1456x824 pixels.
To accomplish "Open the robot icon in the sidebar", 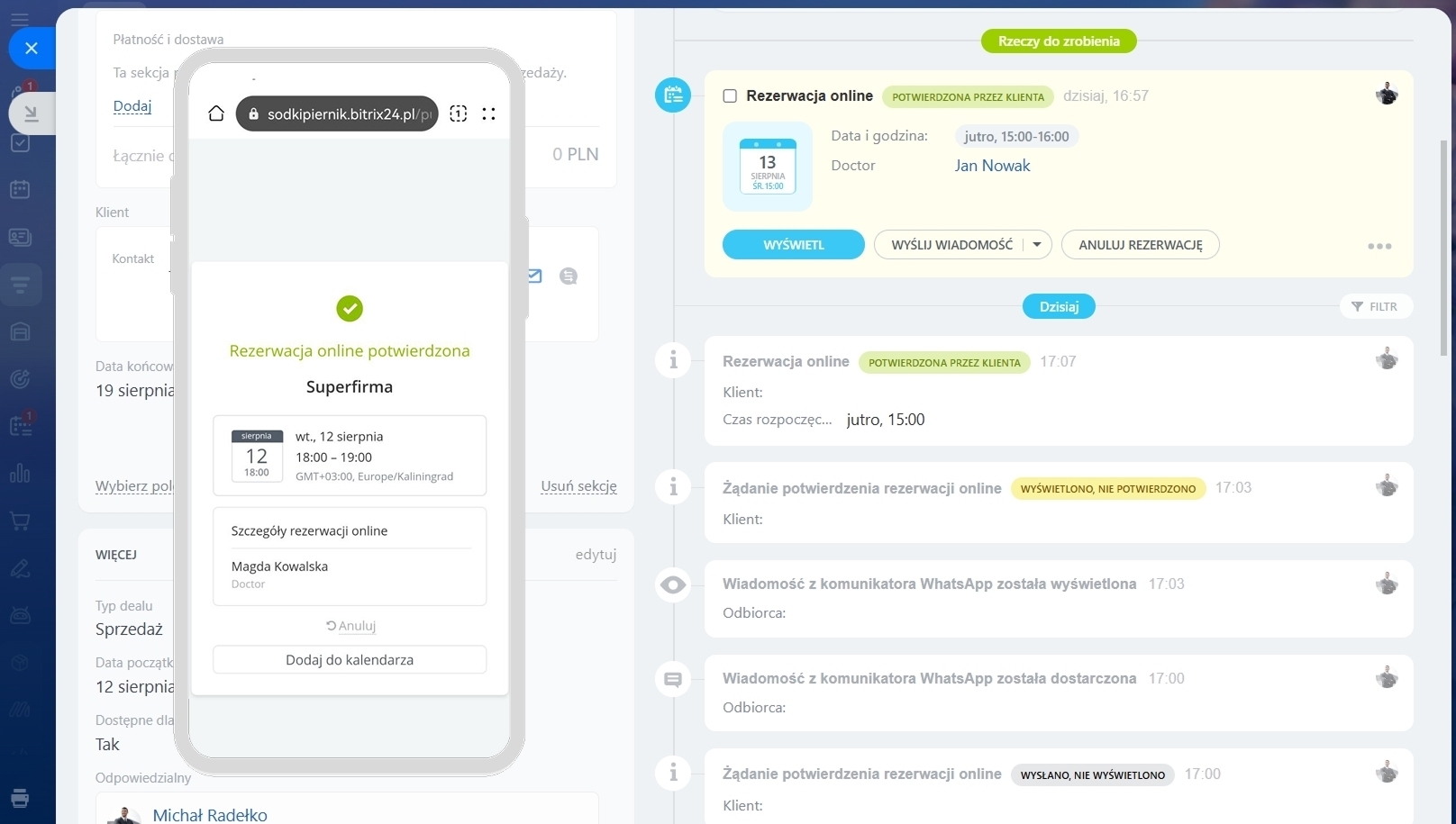I will [20, 616].
